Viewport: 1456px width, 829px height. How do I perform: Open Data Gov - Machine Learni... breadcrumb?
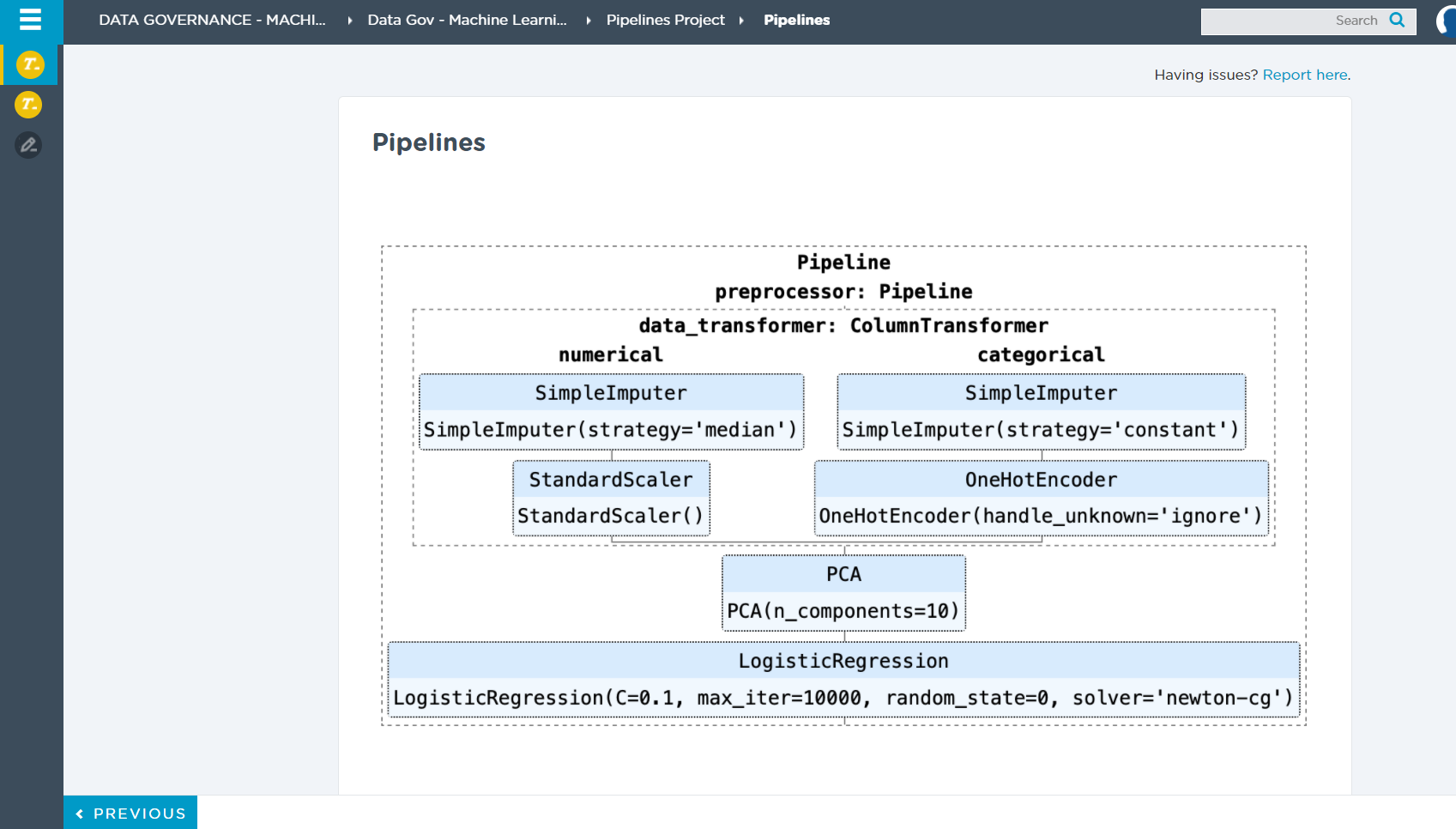click(467, 20)
